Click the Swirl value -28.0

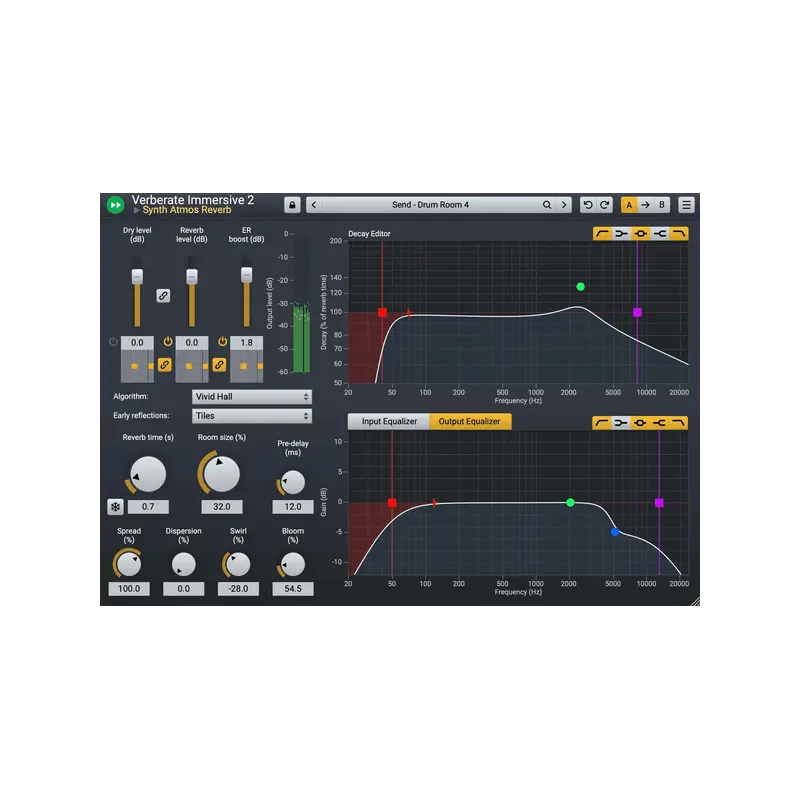[238, 589]
